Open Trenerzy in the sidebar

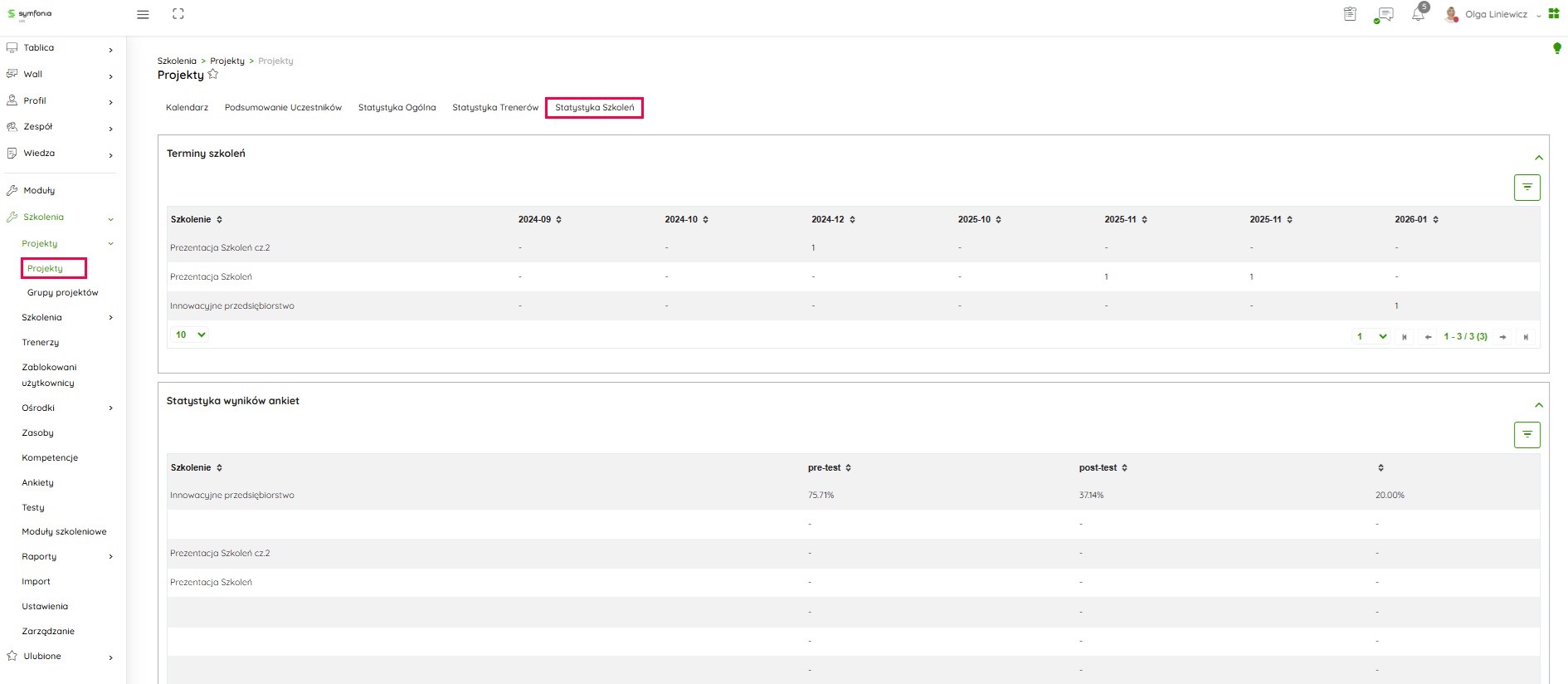pos(41,343)
